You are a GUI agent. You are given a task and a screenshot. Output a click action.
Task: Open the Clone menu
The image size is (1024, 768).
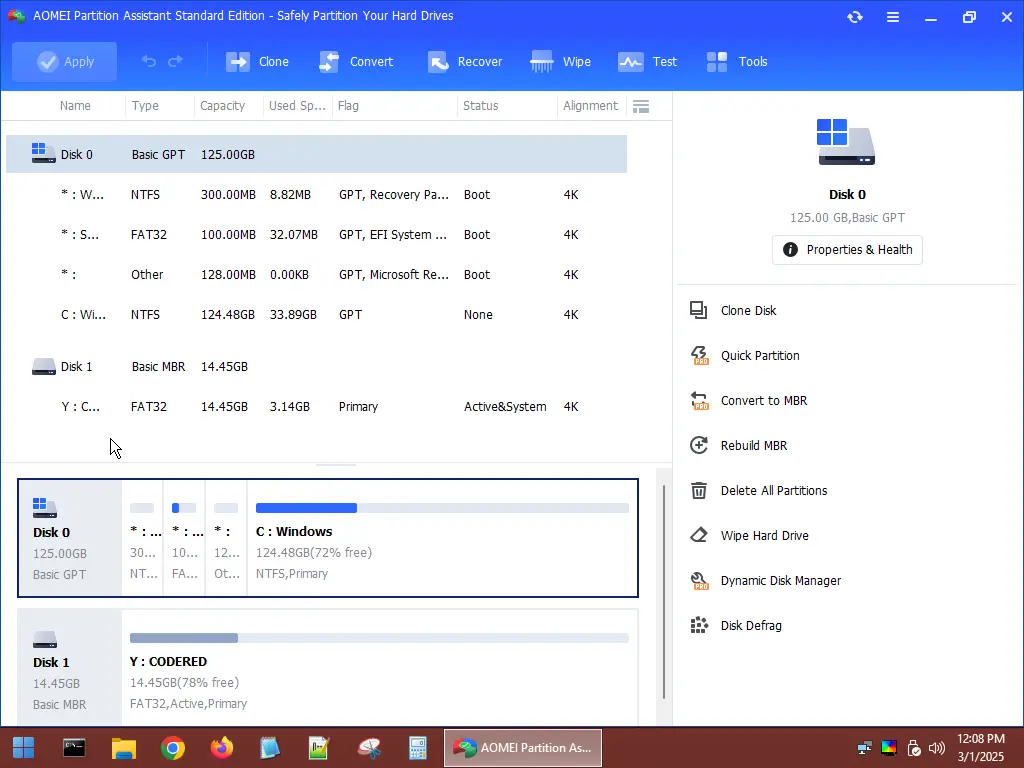point(257,61)
